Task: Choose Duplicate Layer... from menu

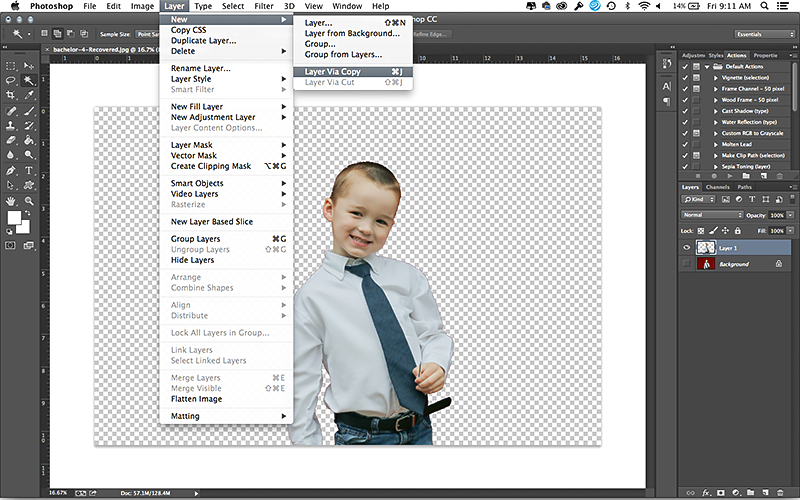Action: click(x=204, y=41)
